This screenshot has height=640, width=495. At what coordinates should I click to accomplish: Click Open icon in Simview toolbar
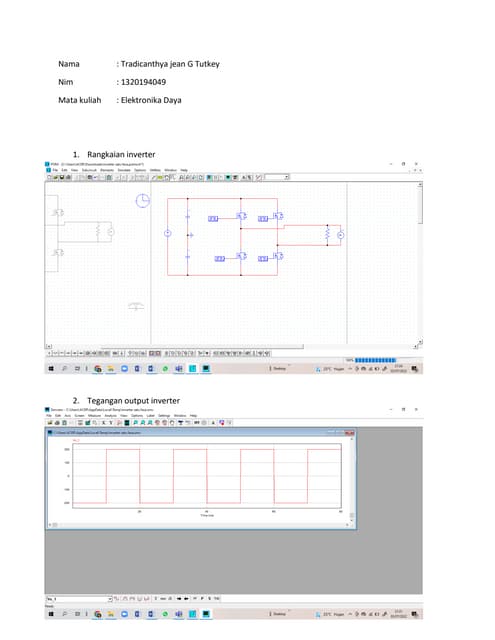click(x=49, y=423)
